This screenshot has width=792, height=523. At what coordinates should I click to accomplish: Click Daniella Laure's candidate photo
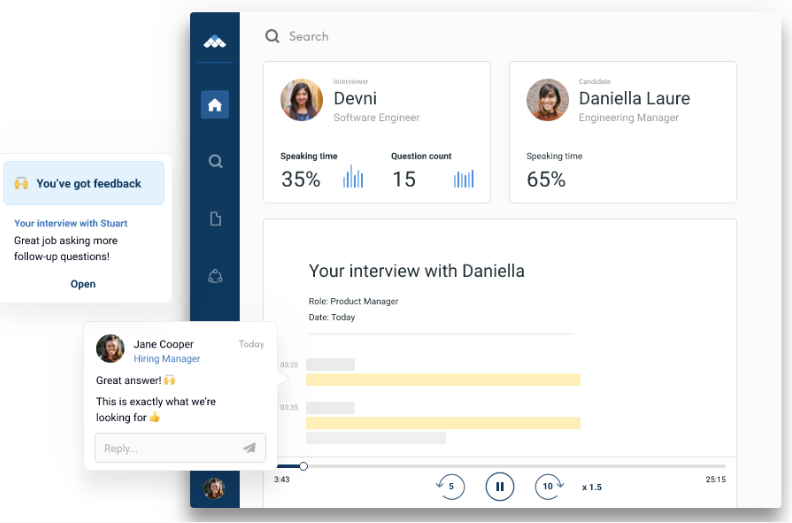click(x=548, y=100)
